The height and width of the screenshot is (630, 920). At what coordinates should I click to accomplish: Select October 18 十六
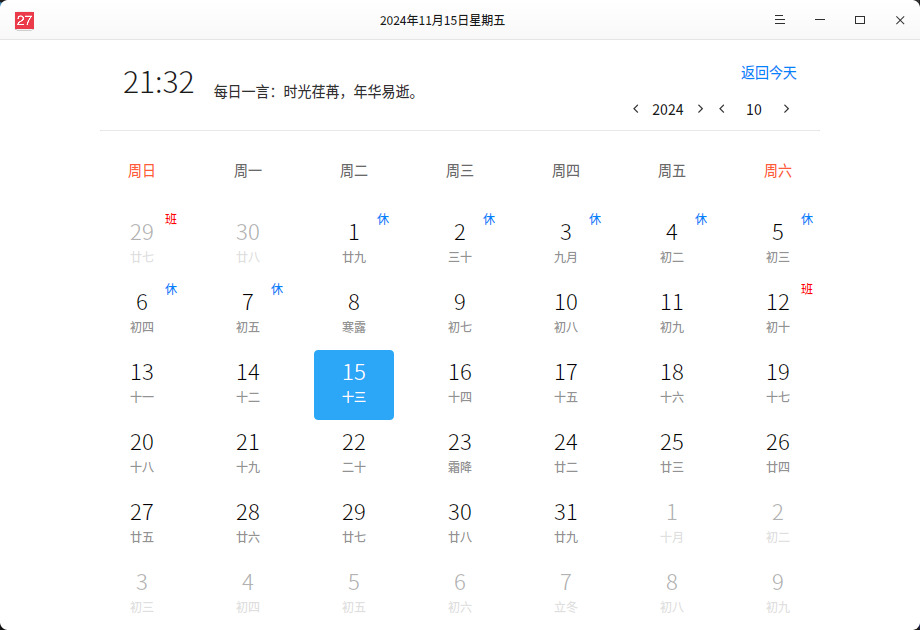tap(672, 385)
